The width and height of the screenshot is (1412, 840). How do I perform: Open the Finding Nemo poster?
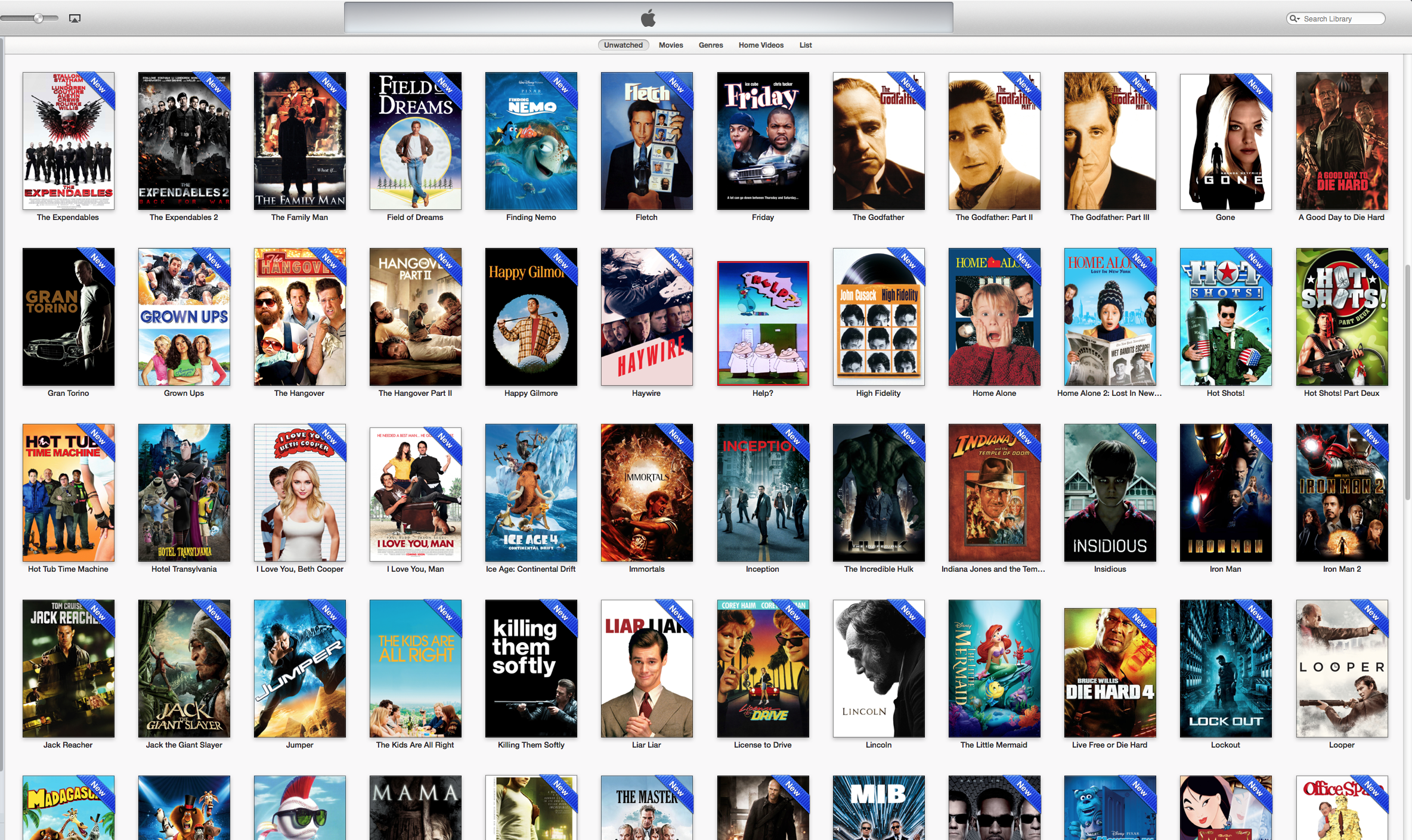pos(531,141)
